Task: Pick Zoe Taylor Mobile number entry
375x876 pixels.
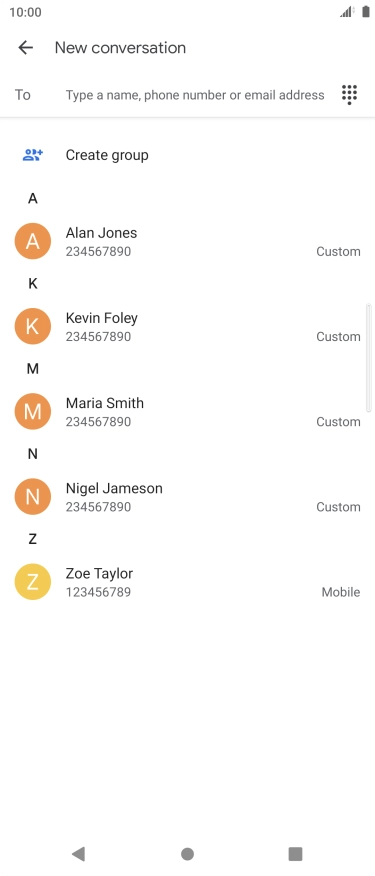Action: click(x=187, y=582)
